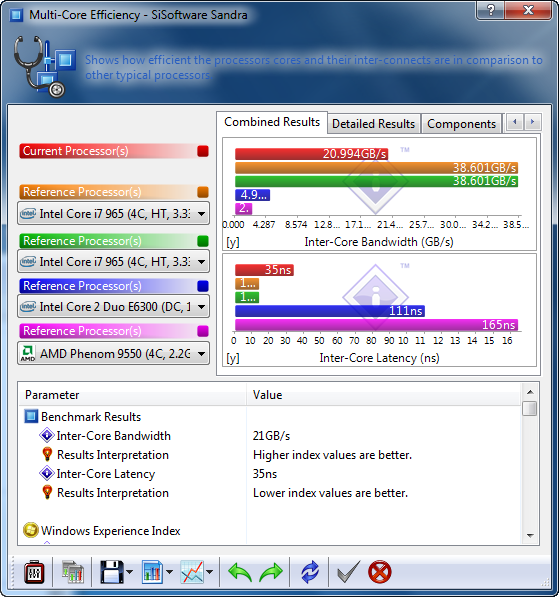This screenshot has height=597, width=559.
Task: Click the green forward arrow
Action: (x=271, y=572)
